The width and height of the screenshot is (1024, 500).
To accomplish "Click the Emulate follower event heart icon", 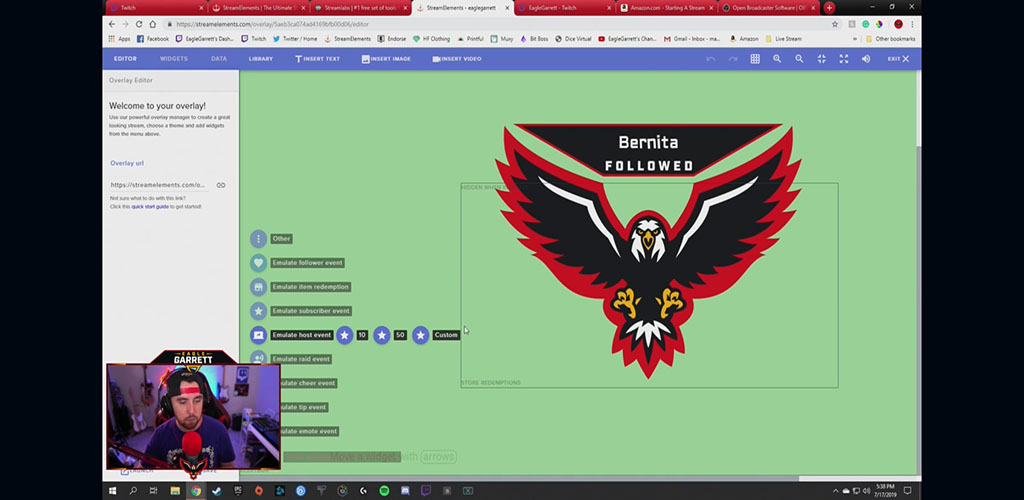I will point(259,263).
